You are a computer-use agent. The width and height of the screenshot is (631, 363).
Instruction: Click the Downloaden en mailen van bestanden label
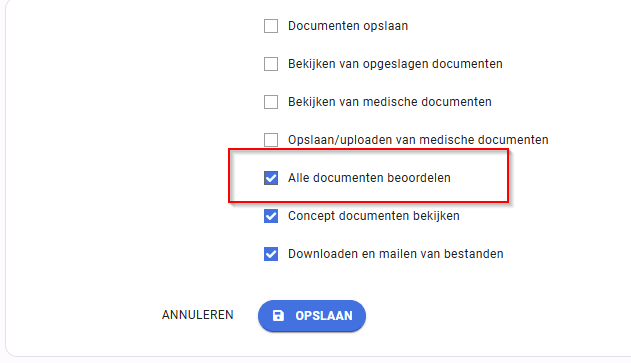click(396, 254)
